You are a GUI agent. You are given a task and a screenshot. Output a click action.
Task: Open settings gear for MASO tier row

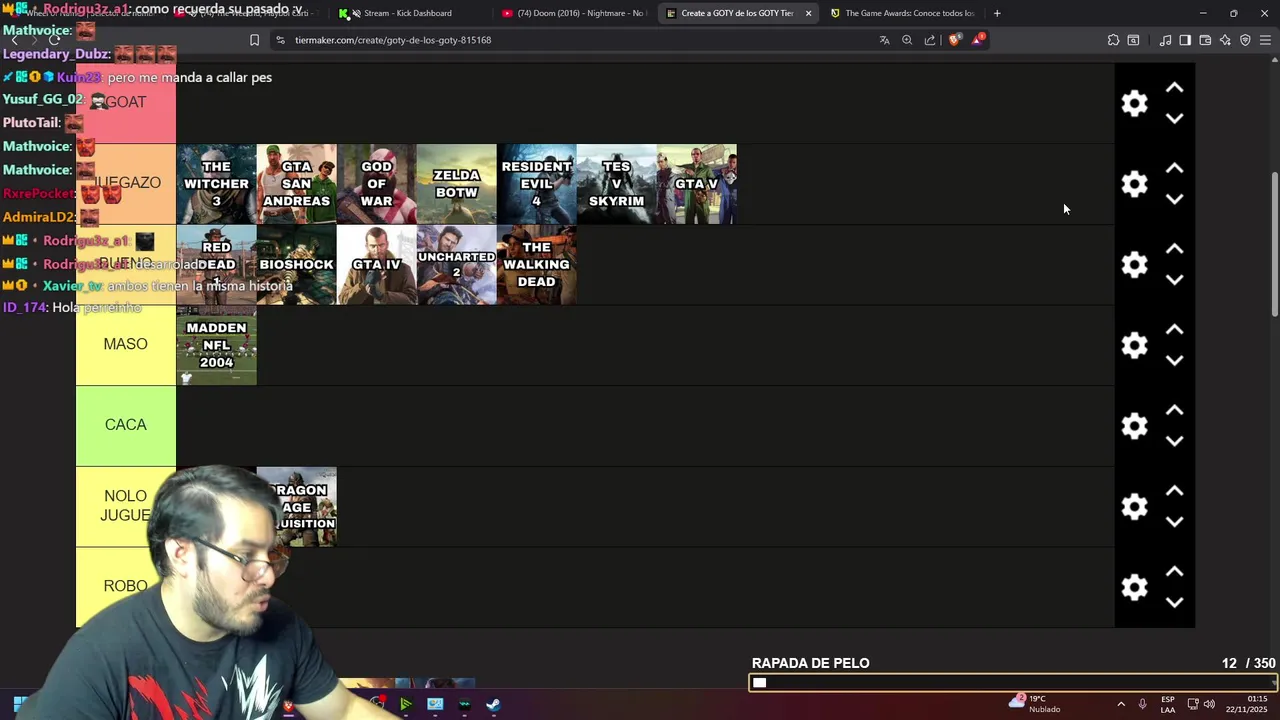1134,345
